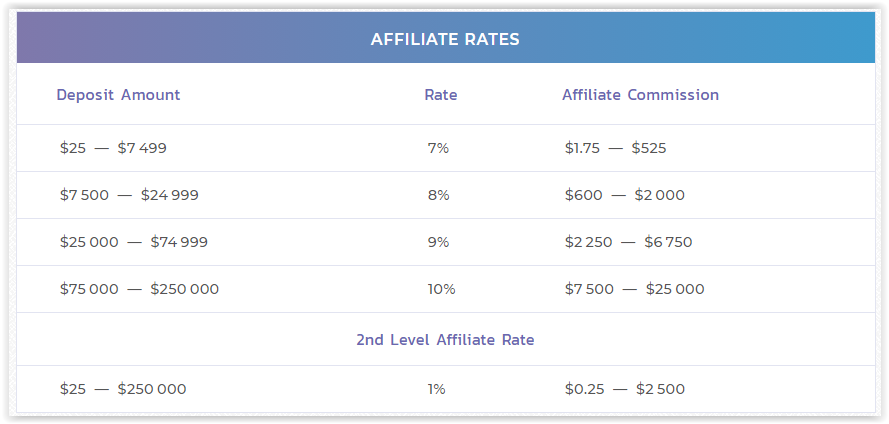Click the 1% second-level rate cell

pos(436,389)
